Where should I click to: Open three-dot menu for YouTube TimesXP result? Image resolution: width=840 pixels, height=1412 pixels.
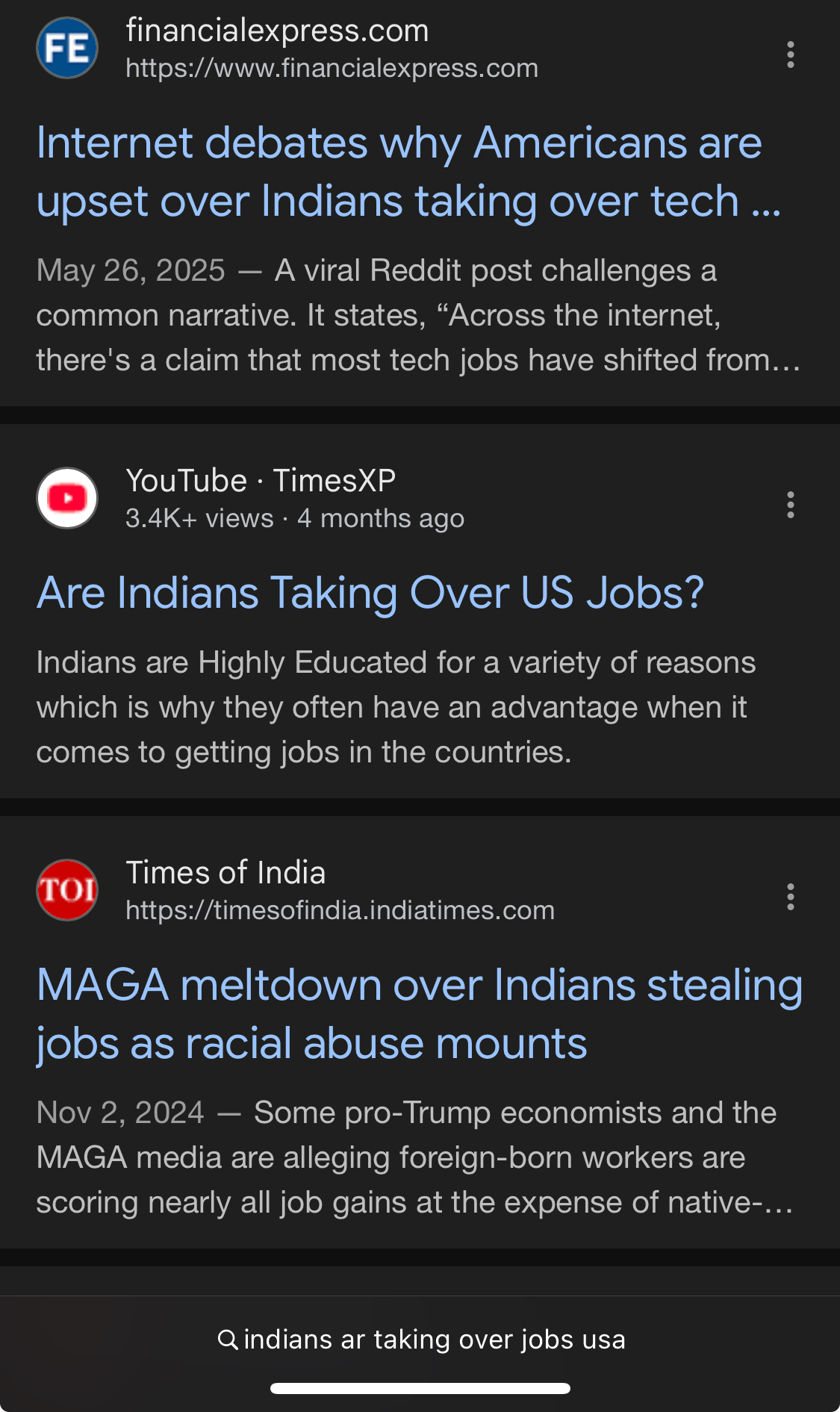(x=790, y=505)
